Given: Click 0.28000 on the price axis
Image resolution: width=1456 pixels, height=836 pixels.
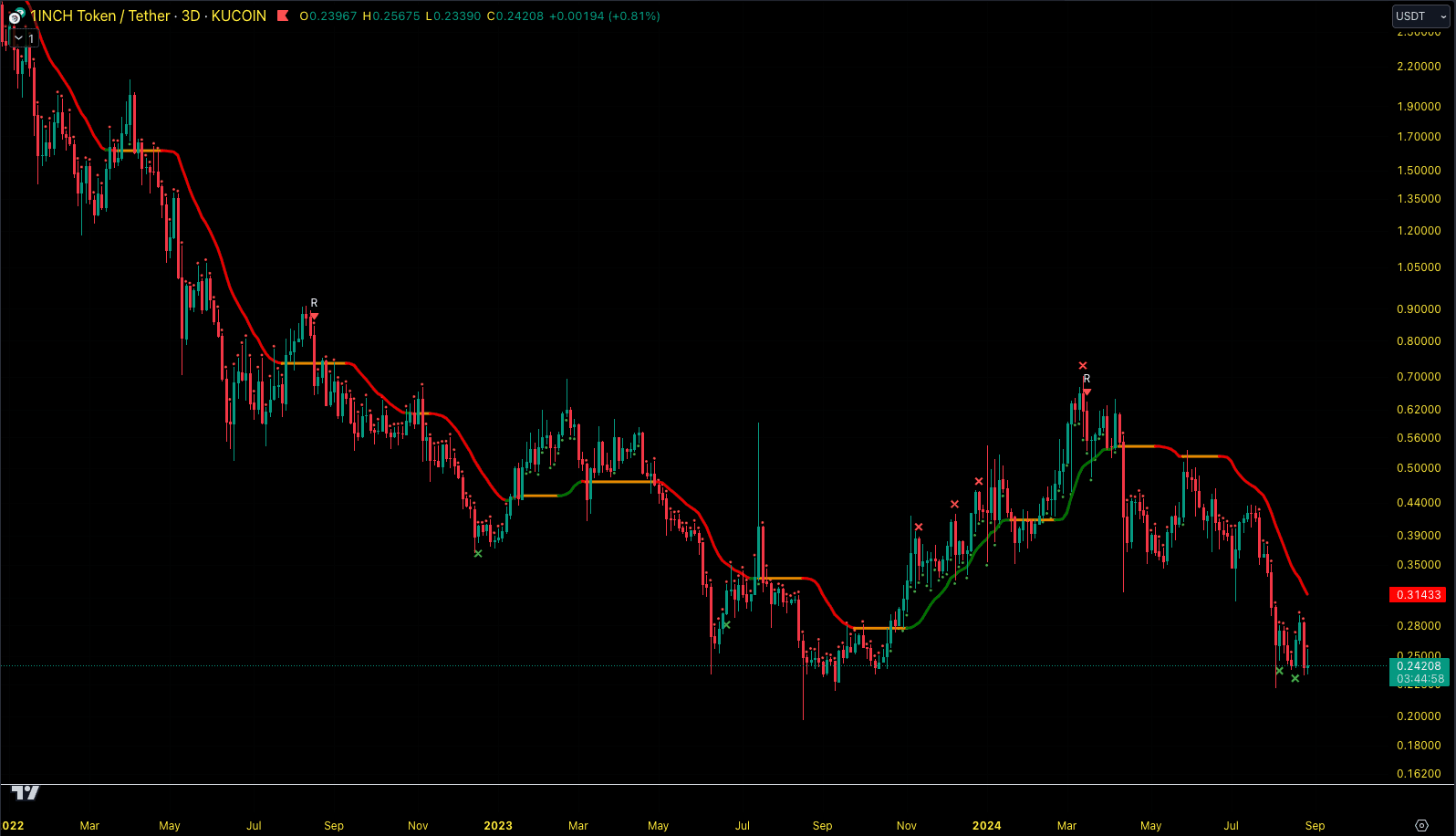Looking at the screenshot, I should point(1419,625).
